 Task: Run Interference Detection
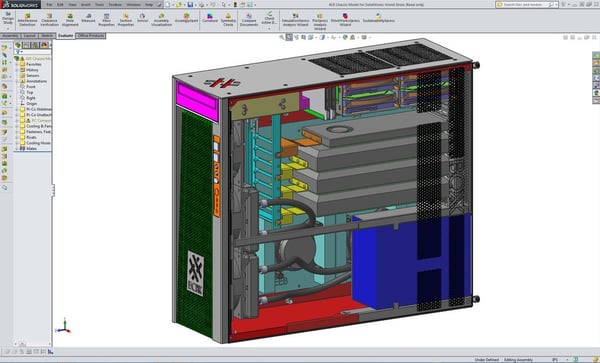(x=27, y=20)
